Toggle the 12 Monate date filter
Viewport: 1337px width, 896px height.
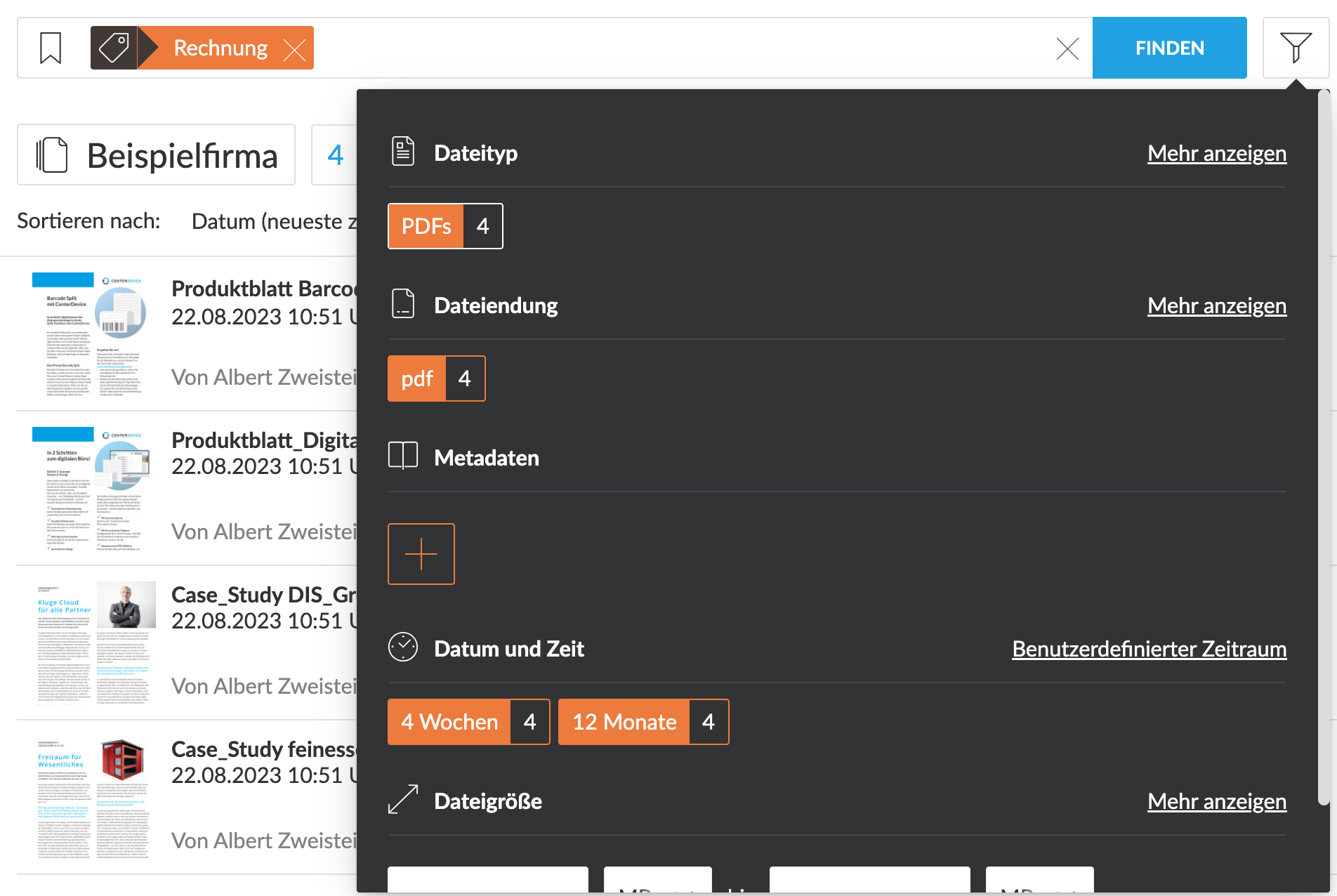pos(643,722)
